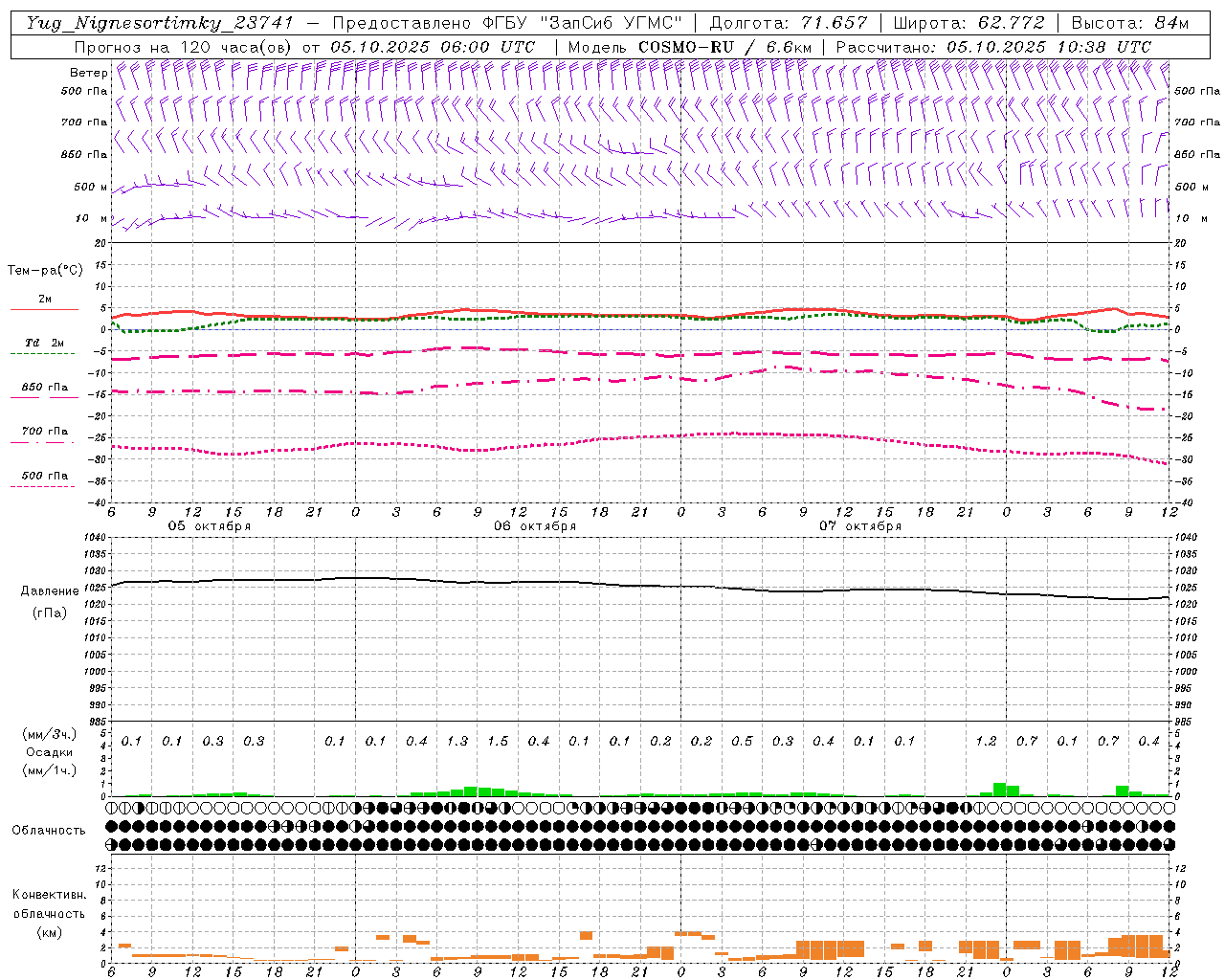Click the Td 2м legend entry
1225x980 pixels.
(44, 343)
